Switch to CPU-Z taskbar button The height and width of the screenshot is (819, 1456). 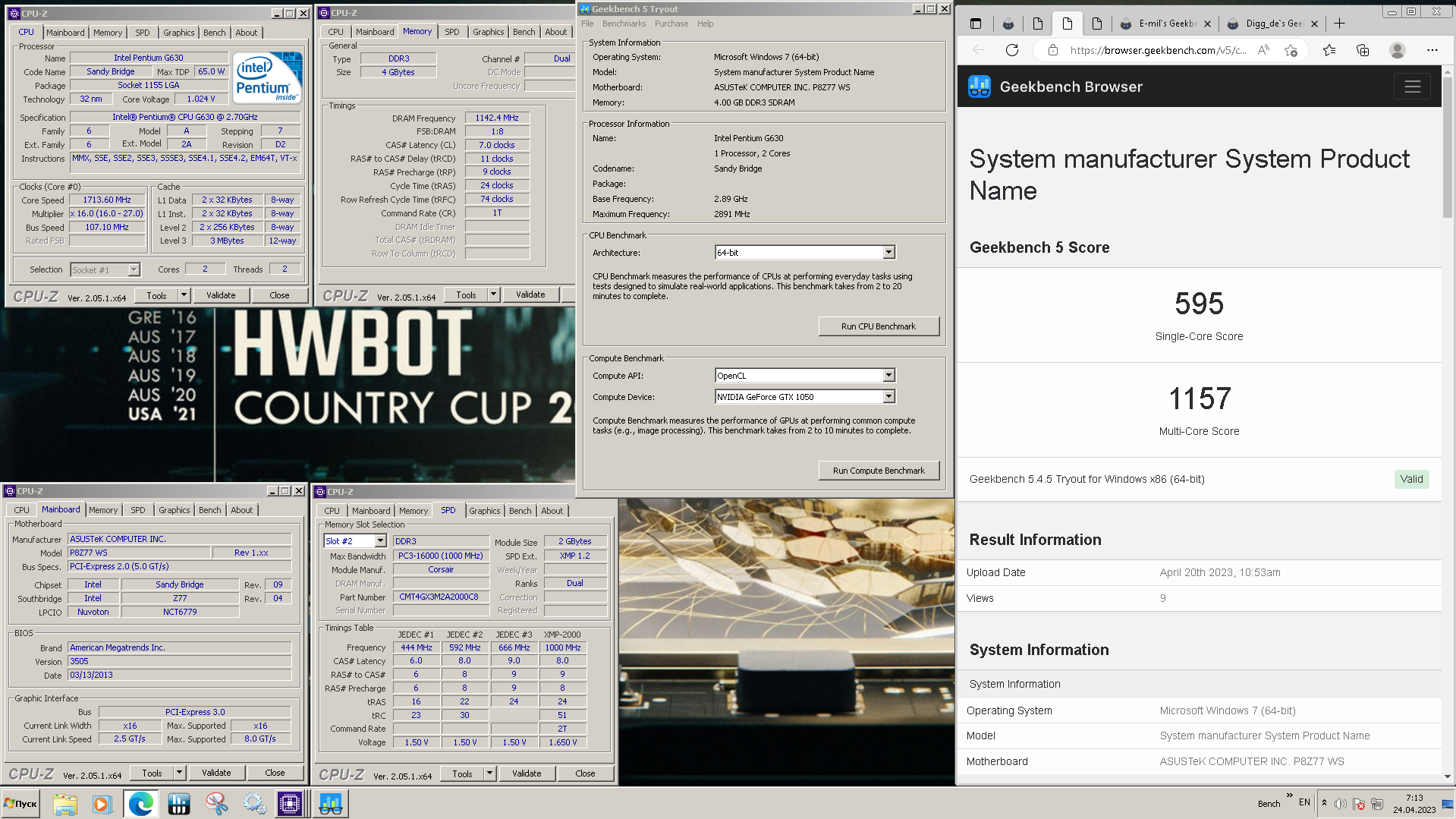[x=290, y=804]
